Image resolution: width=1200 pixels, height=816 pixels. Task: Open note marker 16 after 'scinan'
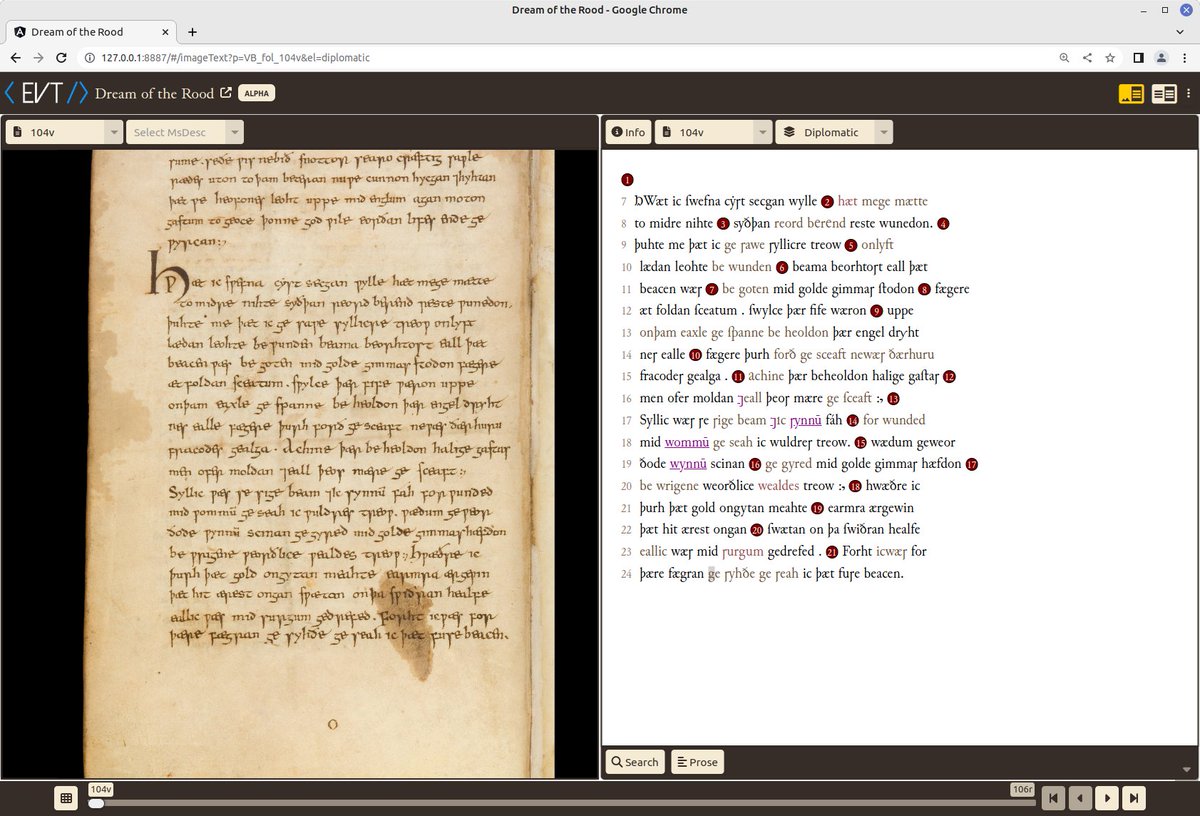(x=755, y=464)
